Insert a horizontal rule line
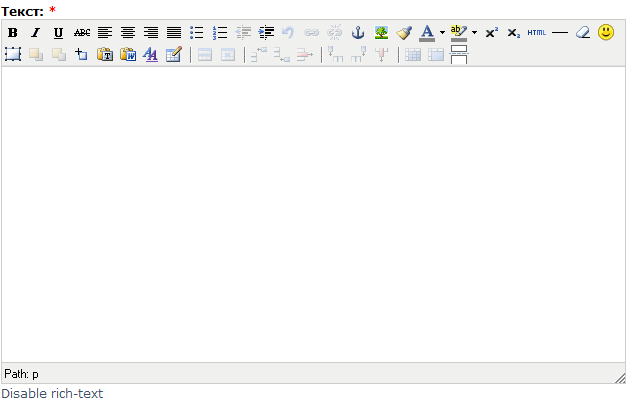632x407 pixels. click(560, 32)
